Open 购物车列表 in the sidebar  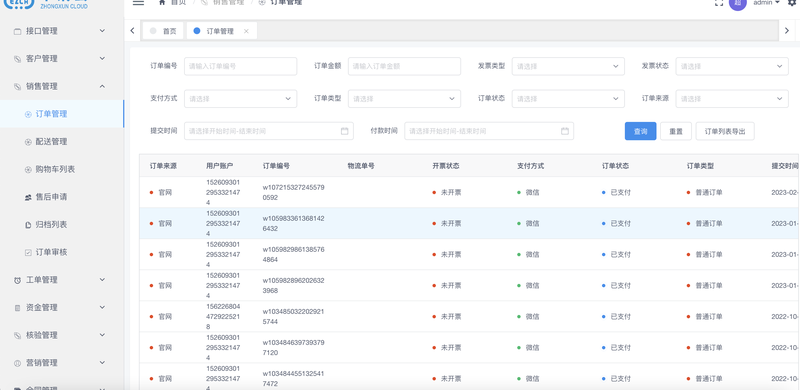point(55,169)
